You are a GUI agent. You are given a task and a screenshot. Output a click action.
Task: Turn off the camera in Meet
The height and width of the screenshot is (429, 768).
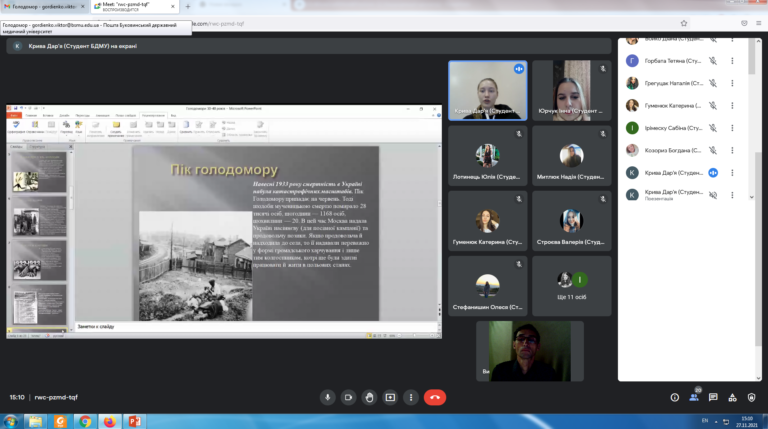348,397
